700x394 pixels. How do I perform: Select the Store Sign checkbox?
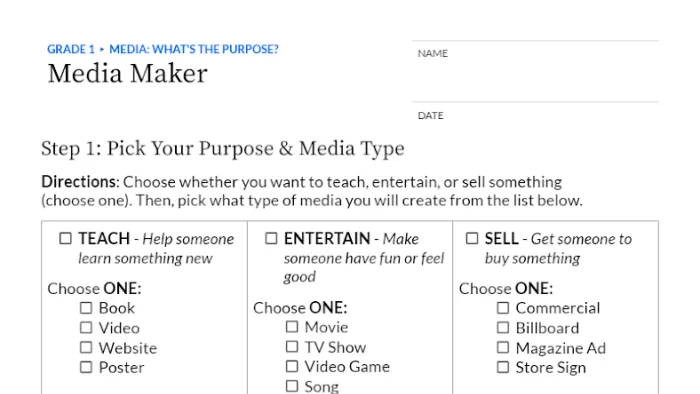click(503, 367)
